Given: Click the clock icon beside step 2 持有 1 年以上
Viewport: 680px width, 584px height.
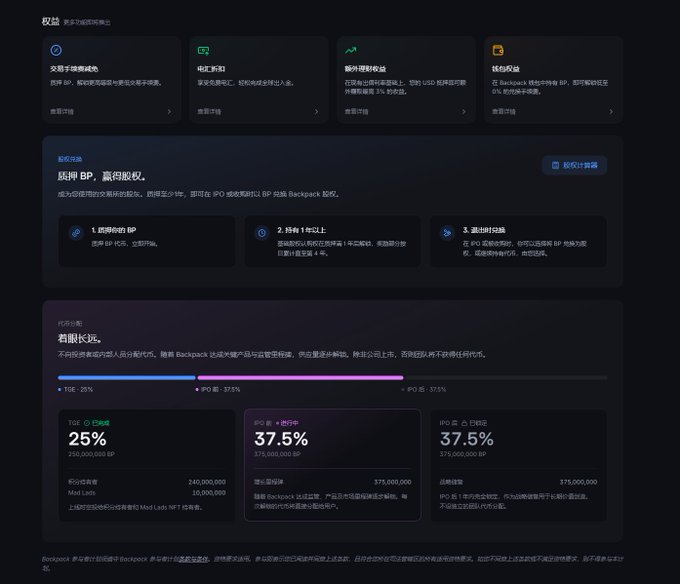Looking at the screenshot, I should 262,233.
